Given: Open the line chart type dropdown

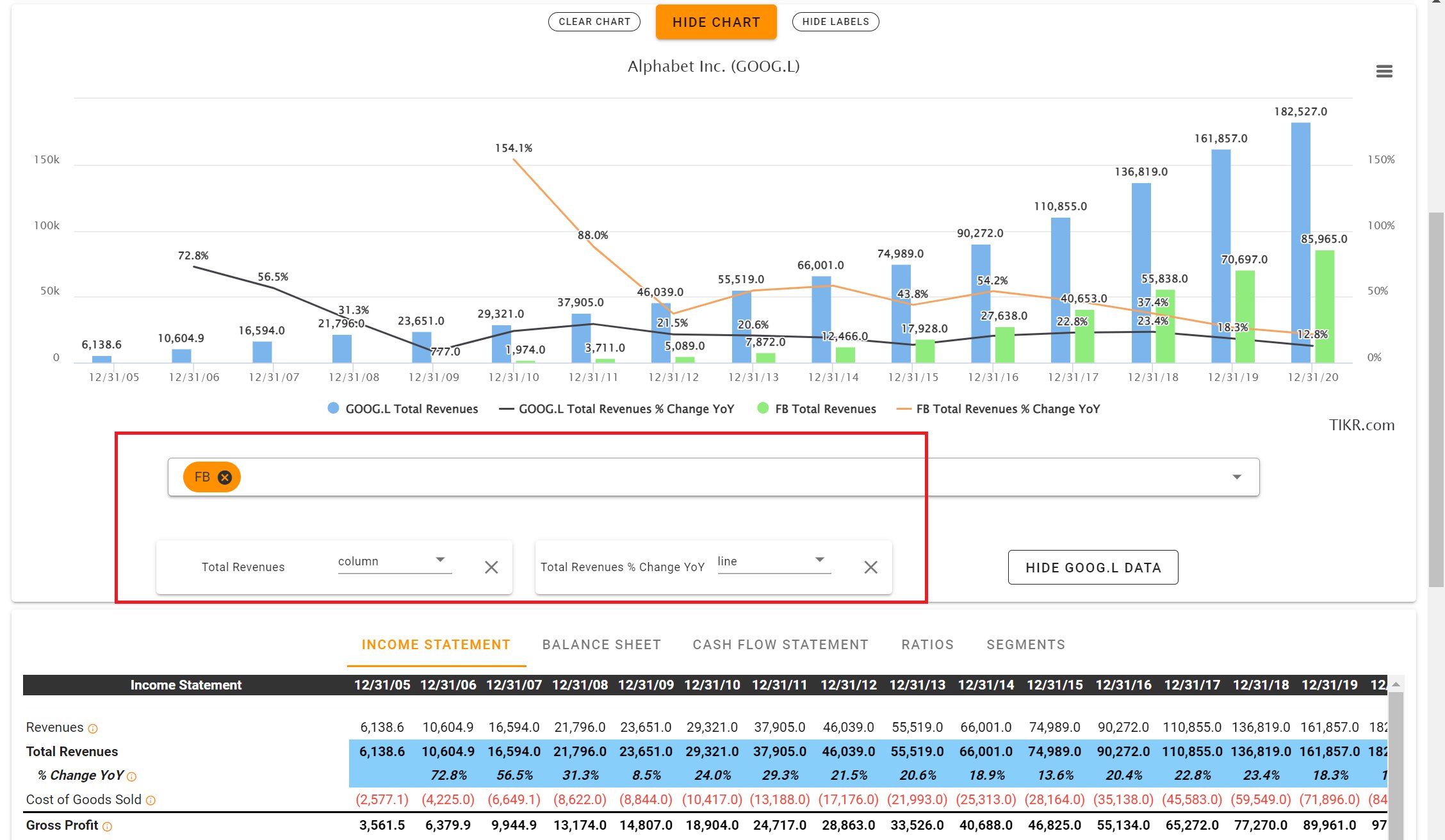Looking at the screenshot, I should (x=774, y=561).
